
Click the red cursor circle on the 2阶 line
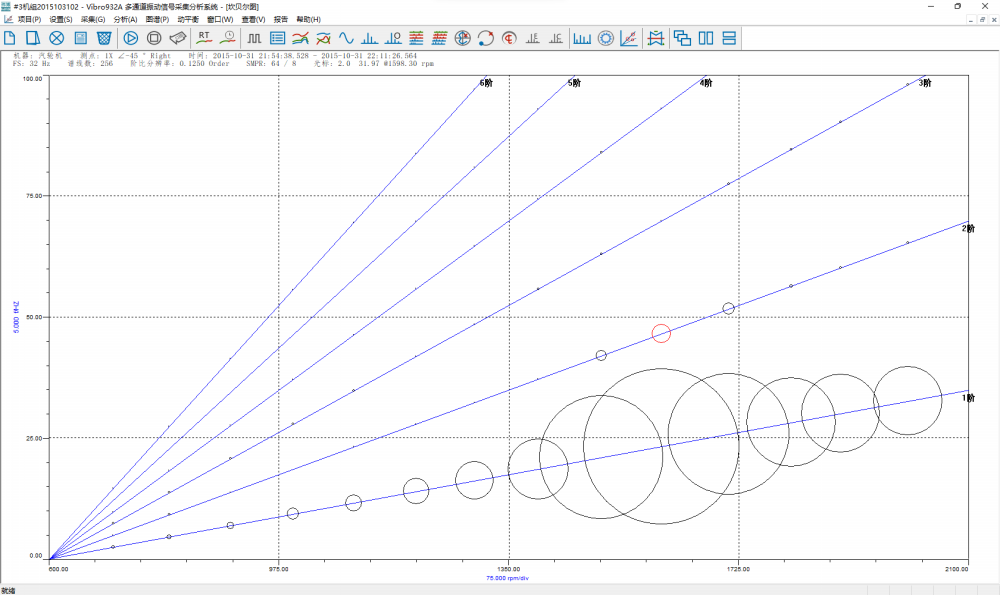[x=661, y=333]
